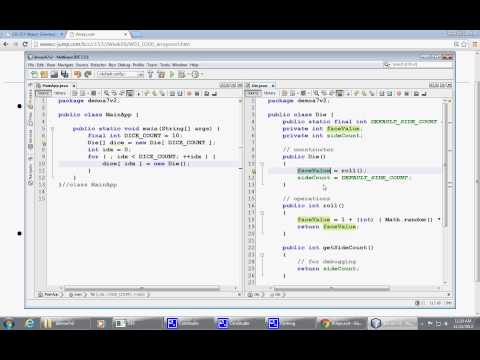The image size is (480, 360).
Task: Click the NetBeans quick search field
Action: [x=418, y=65]
